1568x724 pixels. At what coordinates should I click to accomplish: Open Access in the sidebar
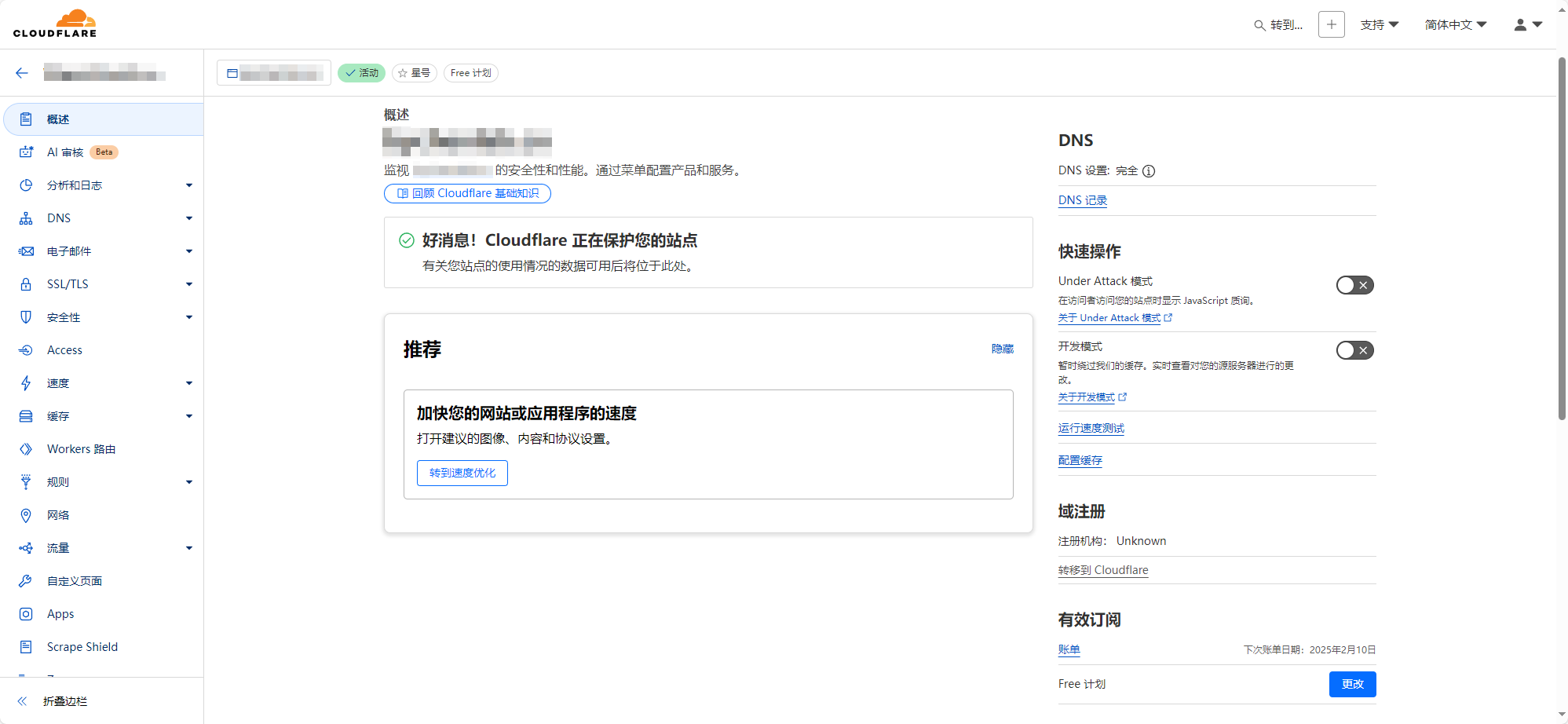(x=104, y=350)
